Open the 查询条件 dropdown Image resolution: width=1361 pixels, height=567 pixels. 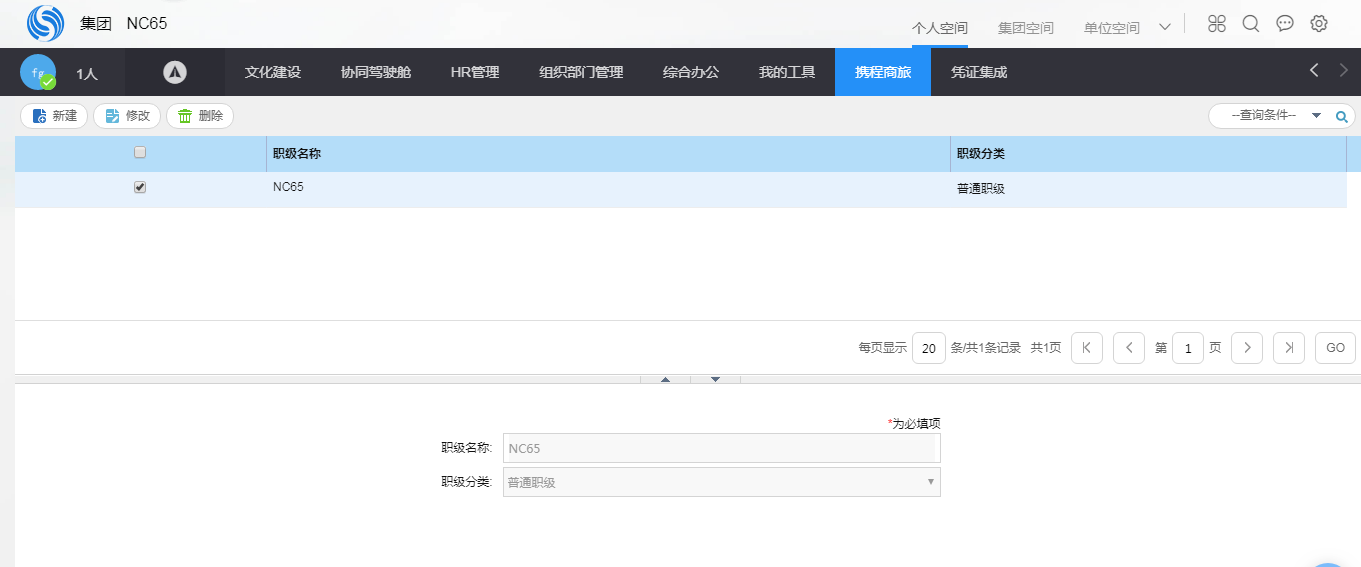tap(1316, 116)
